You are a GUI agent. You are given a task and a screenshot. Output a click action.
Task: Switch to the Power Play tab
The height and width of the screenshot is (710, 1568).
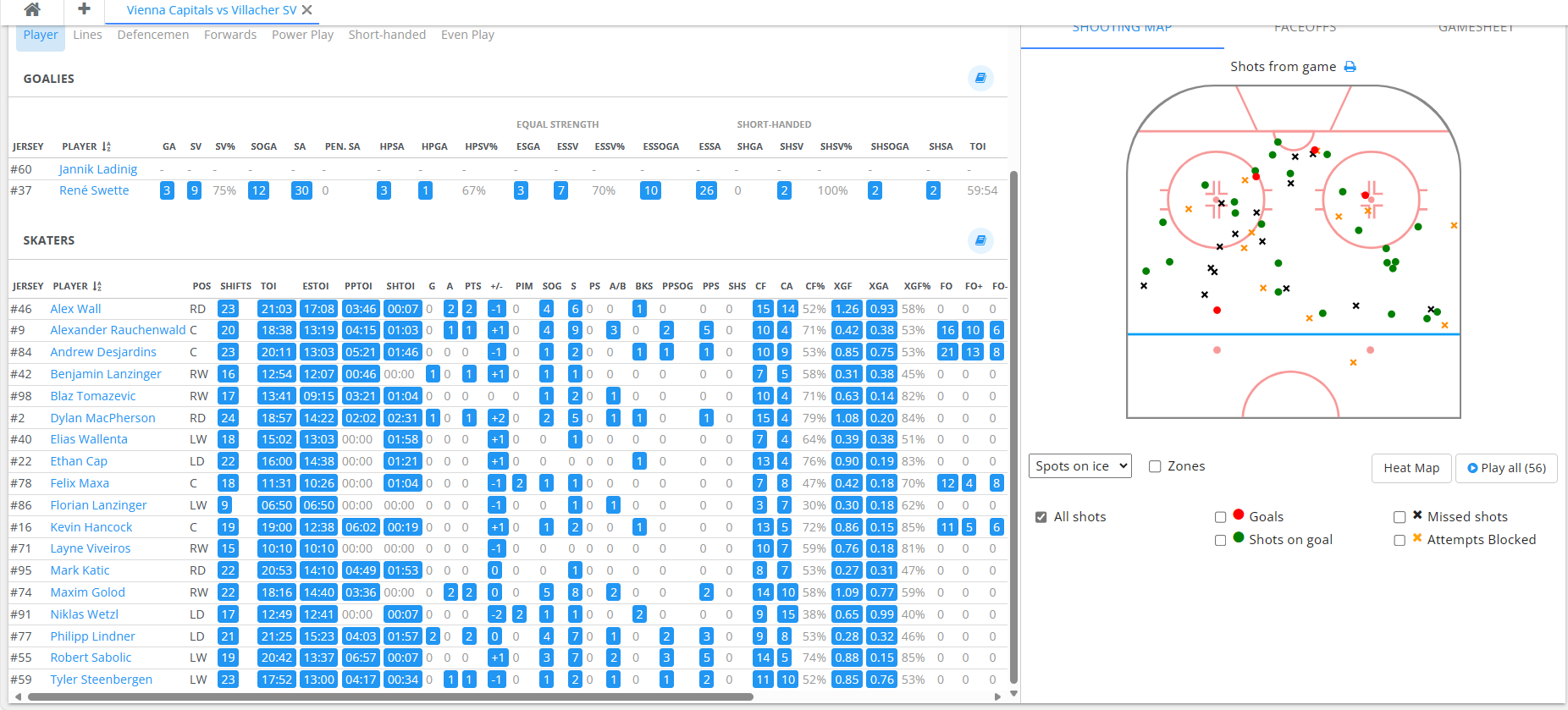pyautogui.click(x=302, y=35)
